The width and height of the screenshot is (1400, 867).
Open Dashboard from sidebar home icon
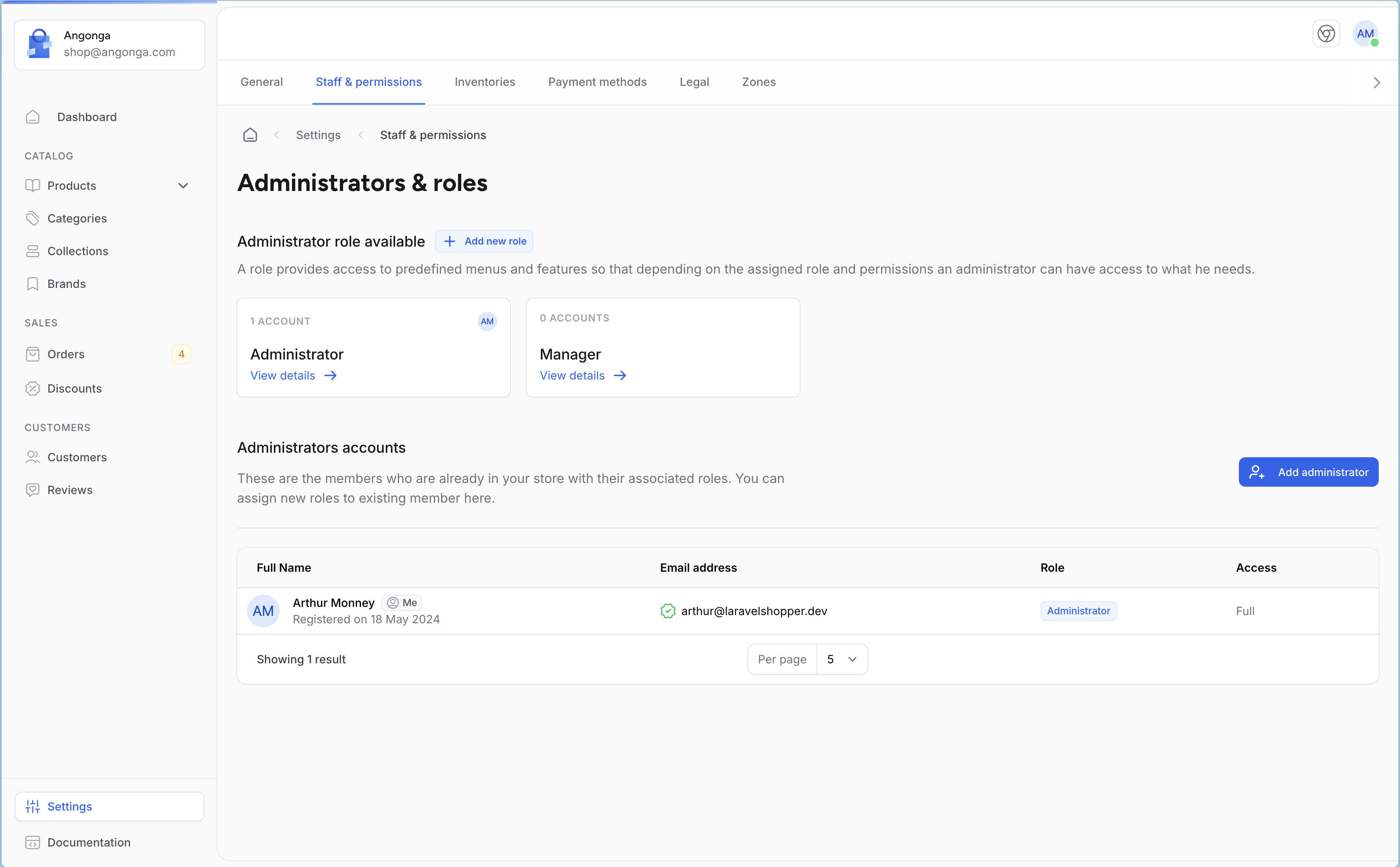[33, 117]
